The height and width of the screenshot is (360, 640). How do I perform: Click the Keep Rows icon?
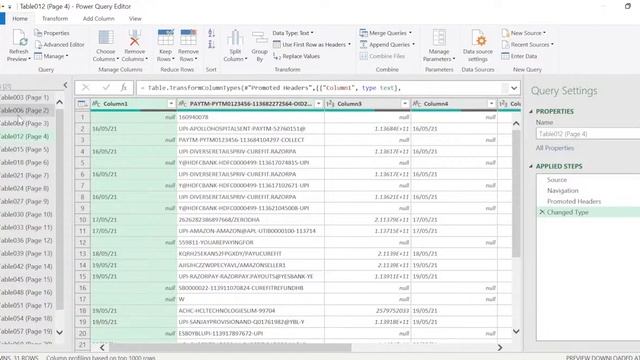[166, 38]
